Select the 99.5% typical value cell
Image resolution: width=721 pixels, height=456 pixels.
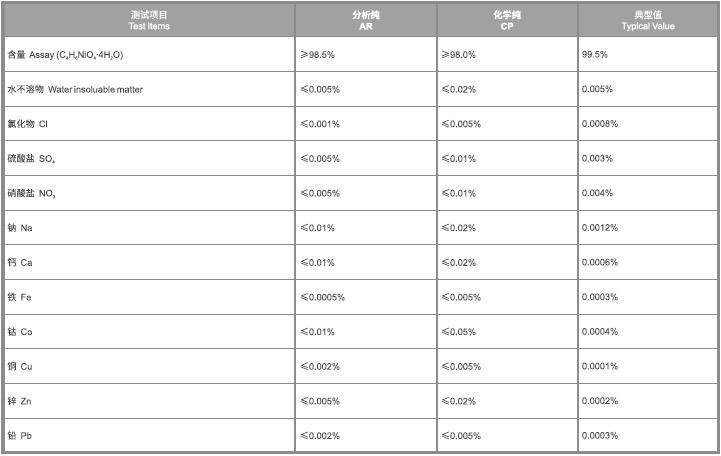tap(595, 54)
